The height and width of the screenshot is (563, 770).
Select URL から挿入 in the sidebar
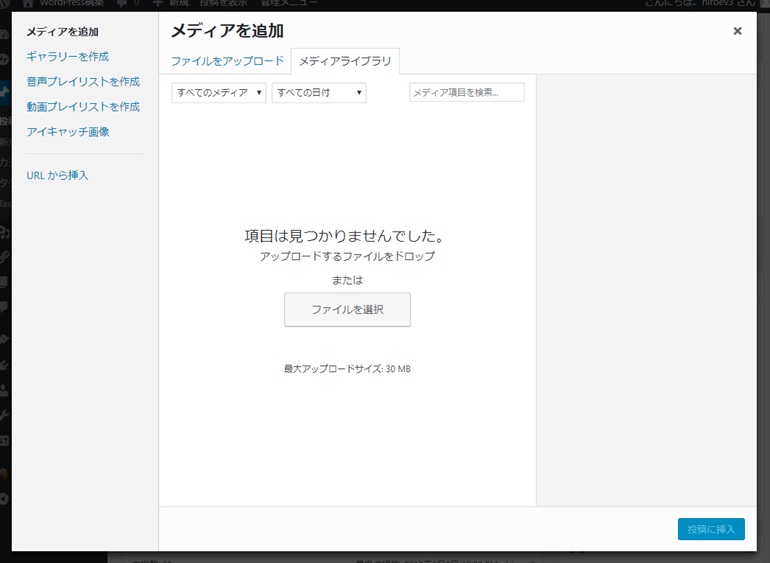tap(57, 175)
